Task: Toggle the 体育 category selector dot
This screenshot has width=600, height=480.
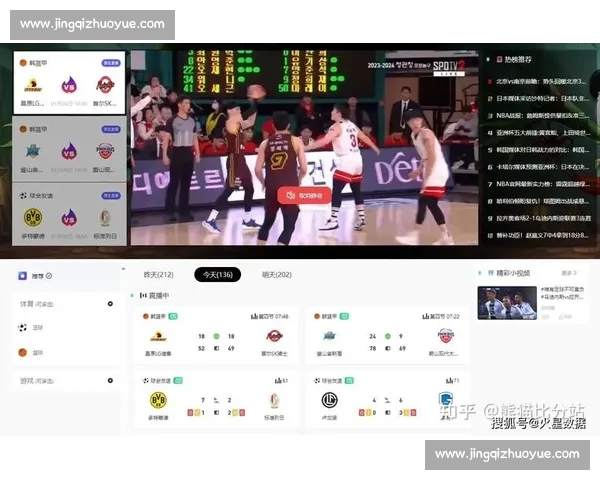Action: click(110, 303)
